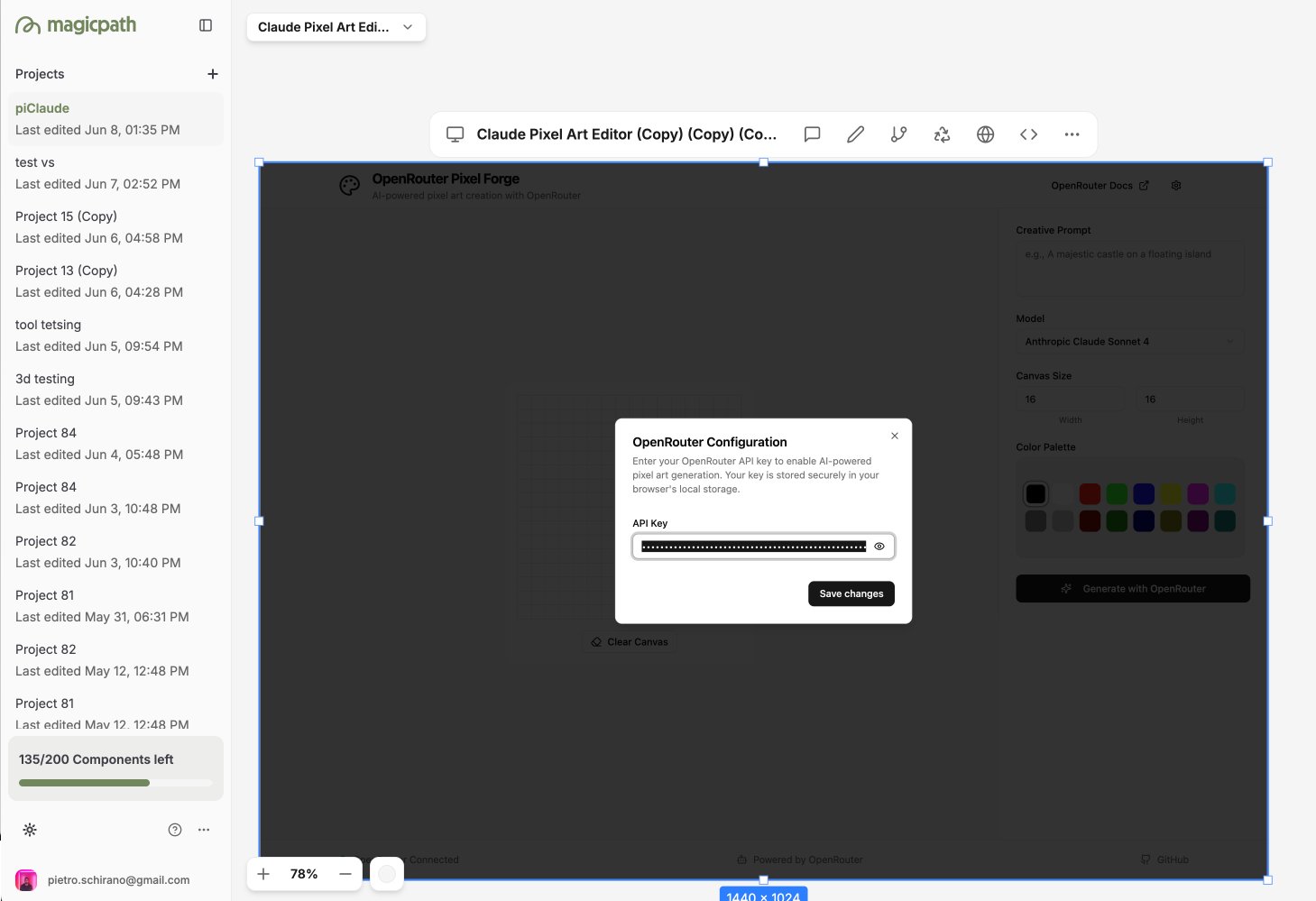The width and height of the screenshot is (1316, 901).
Task: Open the comment bubble tool
Action: [812, 134]
